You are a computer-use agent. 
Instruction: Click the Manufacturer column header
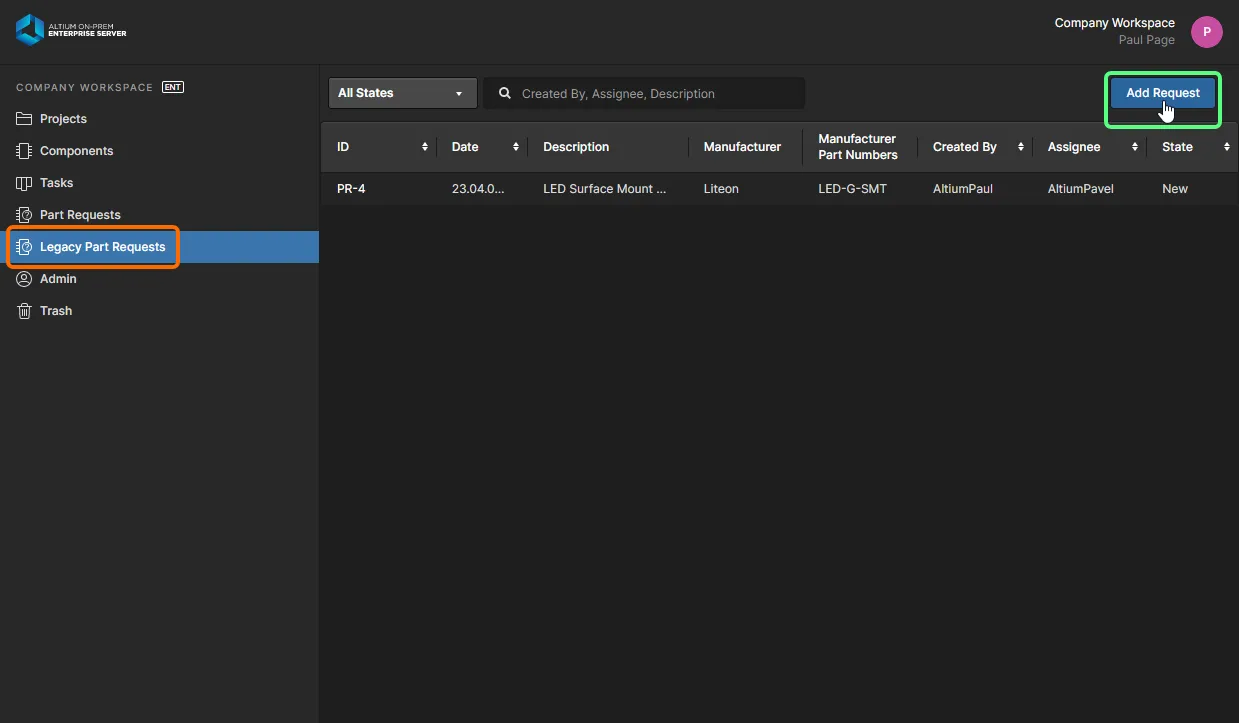742,147
